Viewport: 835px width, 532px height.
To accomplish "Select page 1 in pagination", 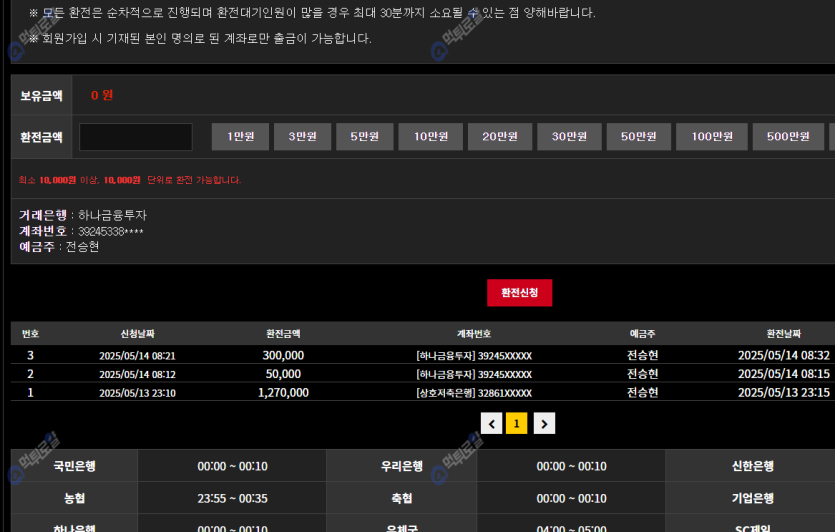I will coord(517,424).
